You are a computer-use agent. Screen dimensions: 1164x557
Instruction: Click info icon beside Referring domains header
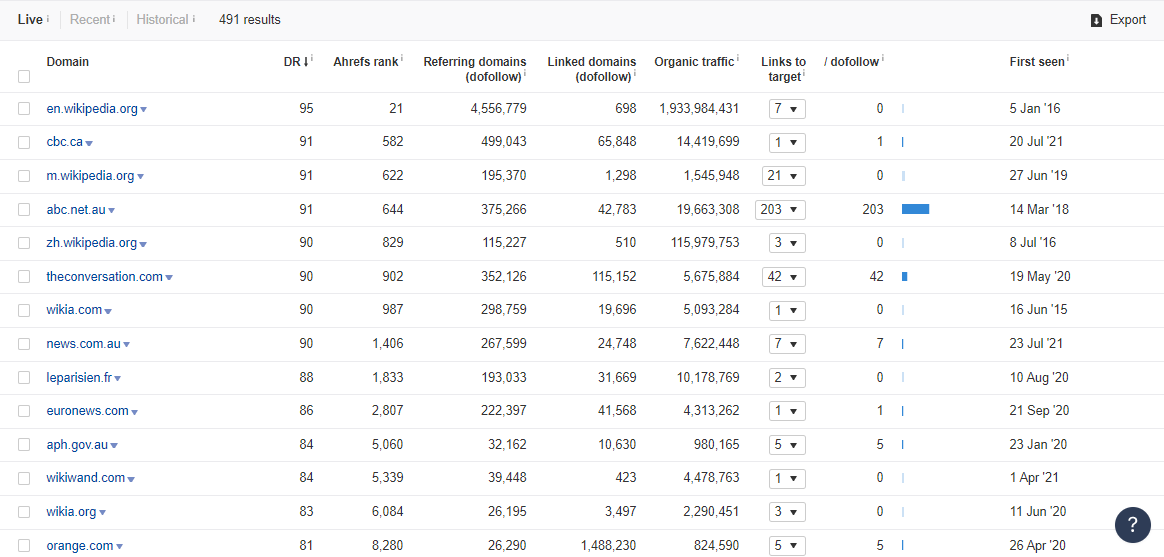[x=525, y=73]
